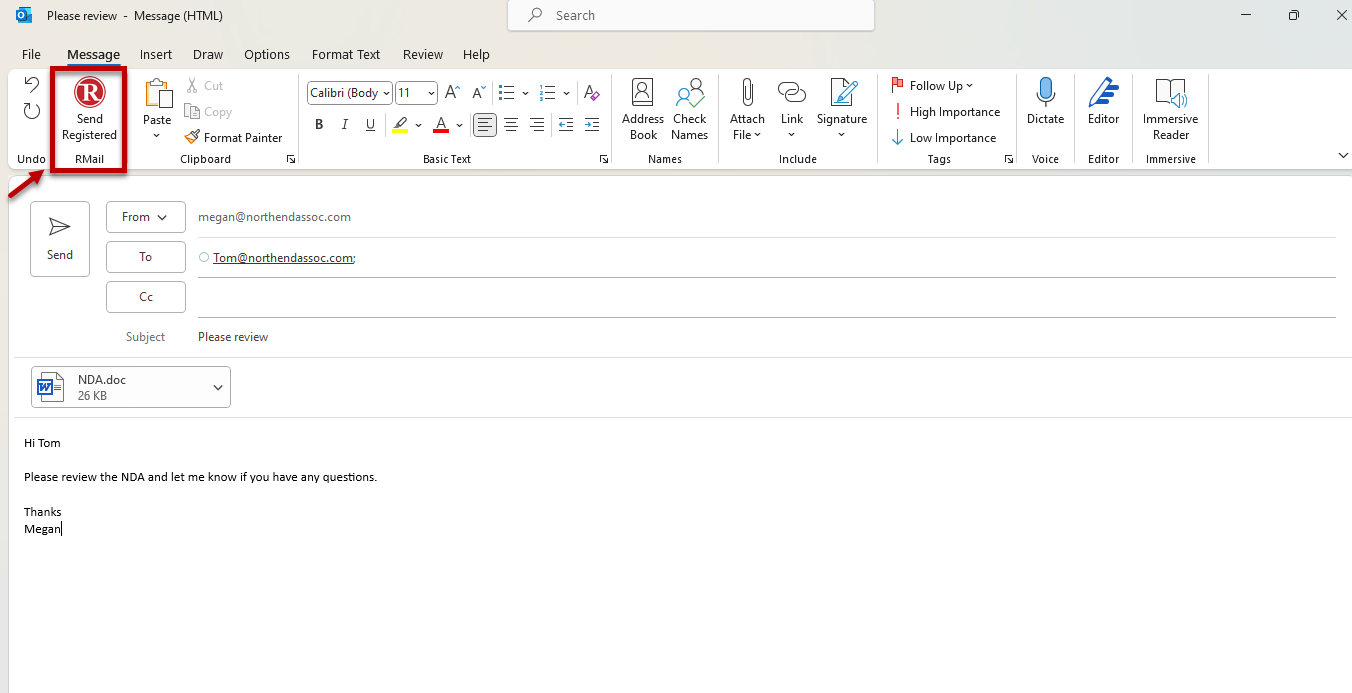Open the Review ribbon tab

(x=422, y=54)
